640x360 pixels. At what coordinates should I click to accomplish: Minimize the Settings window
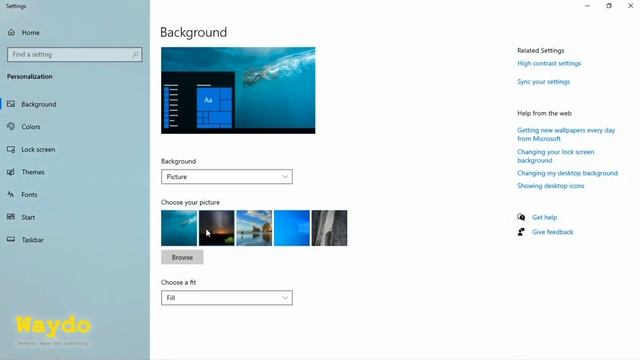click(x=587, y=6)
